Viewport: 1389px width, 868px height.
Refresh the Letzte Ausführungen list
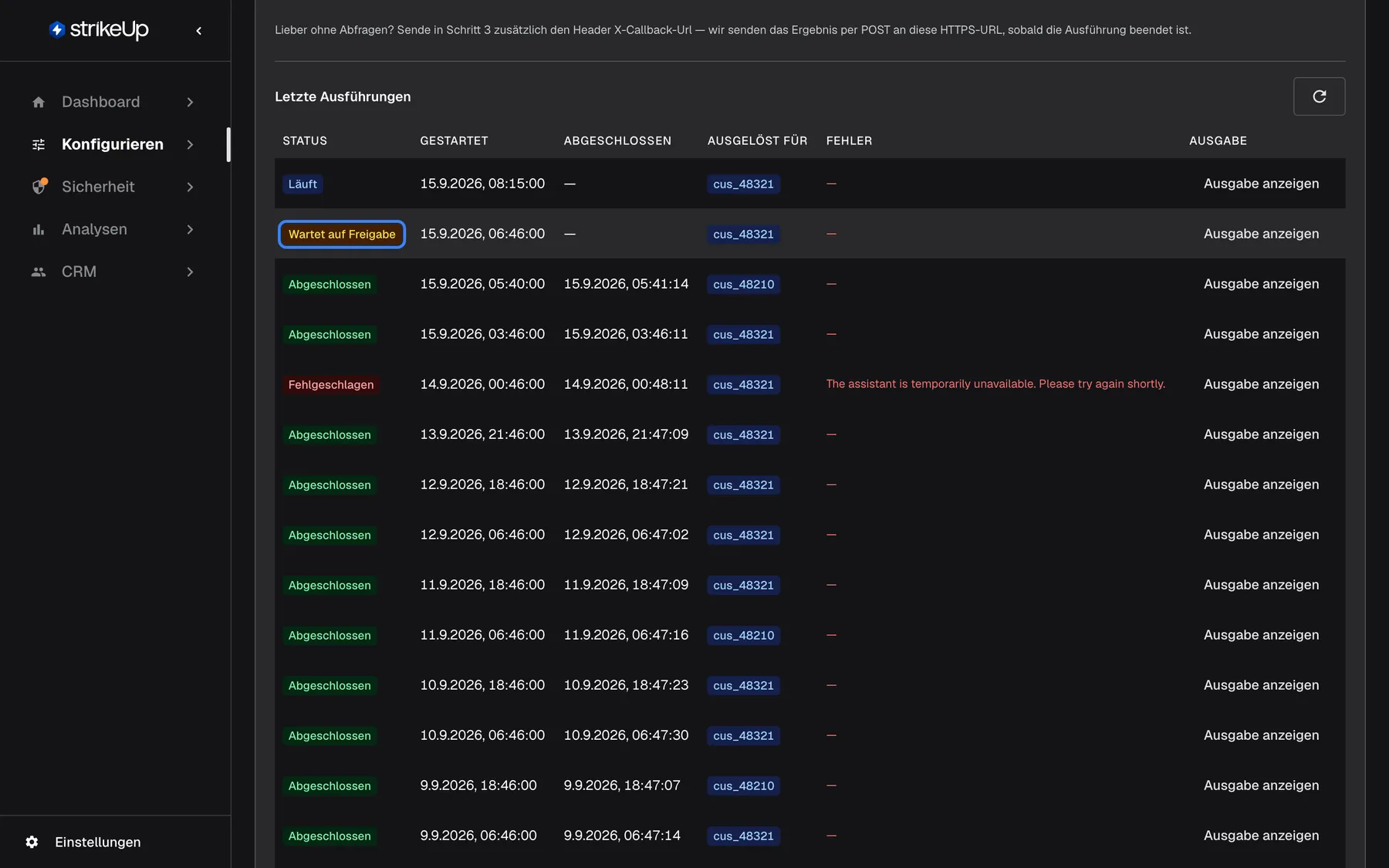click(x=1319, y=96)
